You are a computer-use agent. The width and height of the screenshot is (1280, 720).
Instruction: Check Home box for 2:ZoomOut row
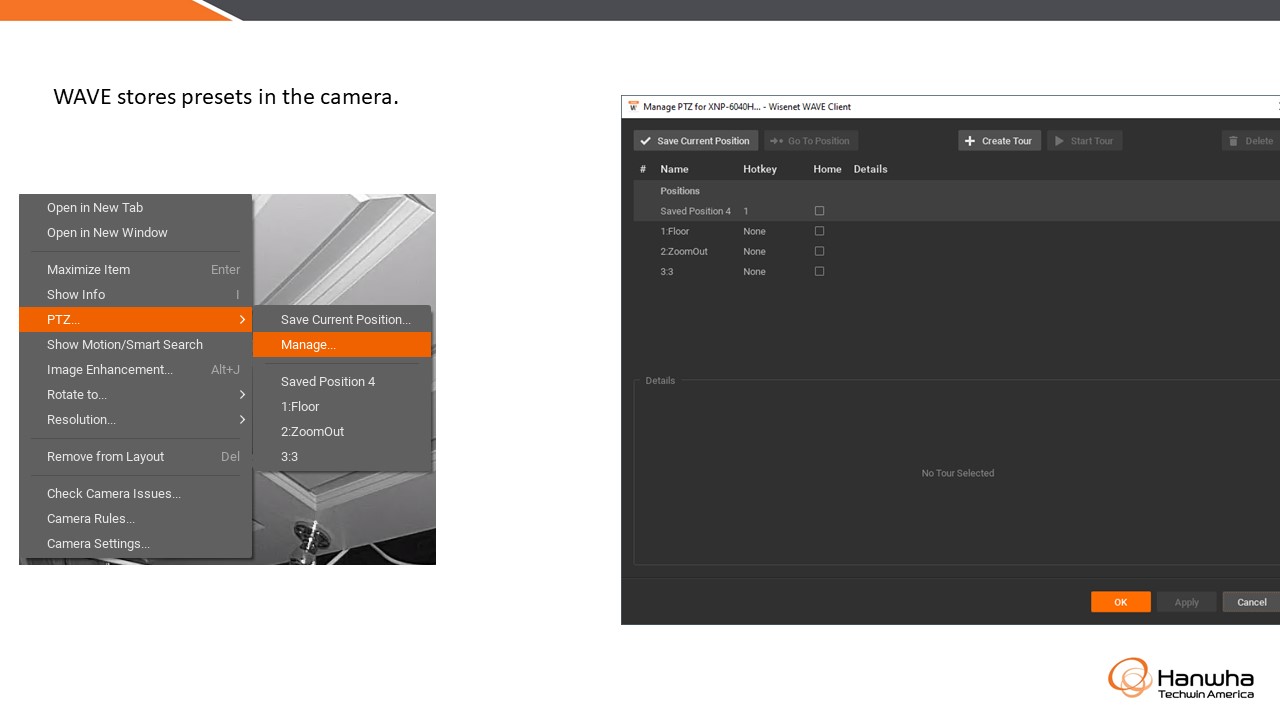(x=819, y=251)
